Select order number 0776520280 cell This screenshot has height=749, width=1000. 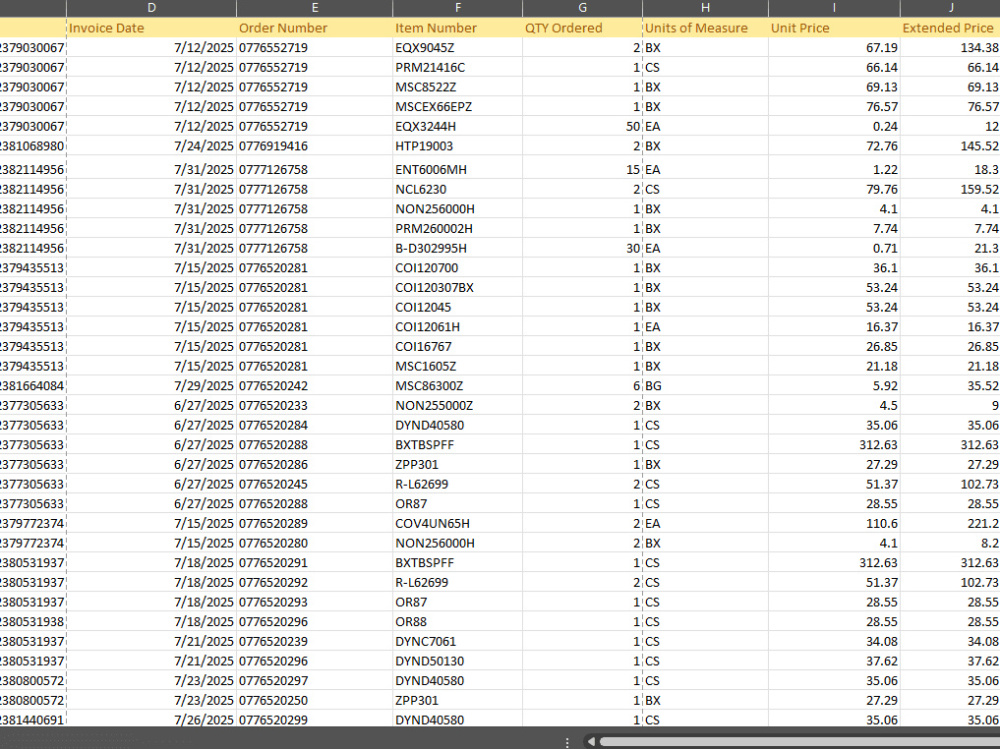pyautogui.click(x=314, y=544)
